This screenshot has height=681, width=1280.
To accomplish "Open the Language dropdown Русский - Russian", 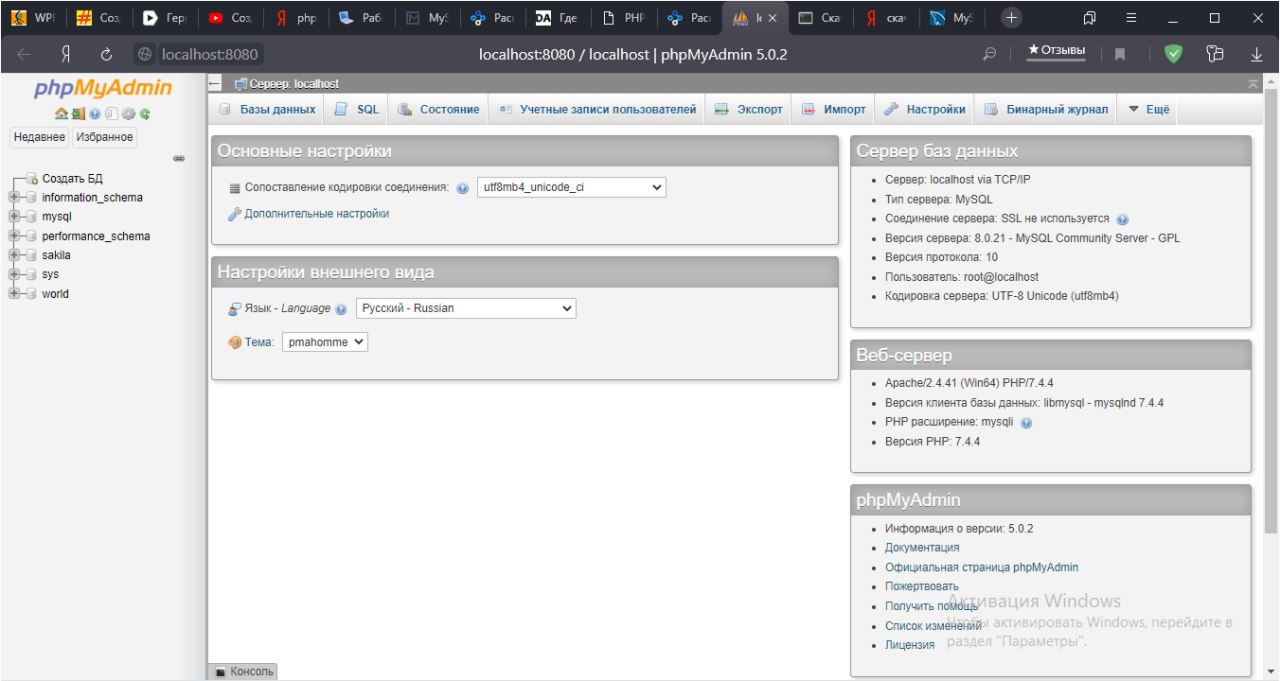I will coord(466,308).
